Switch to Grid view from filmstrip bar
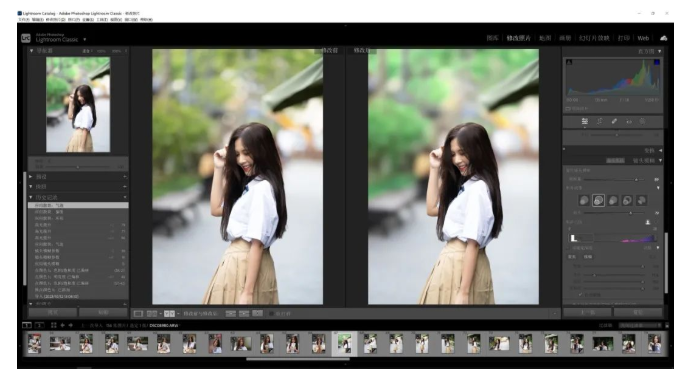This screenshot has width=695, height=378. [54, 325]
